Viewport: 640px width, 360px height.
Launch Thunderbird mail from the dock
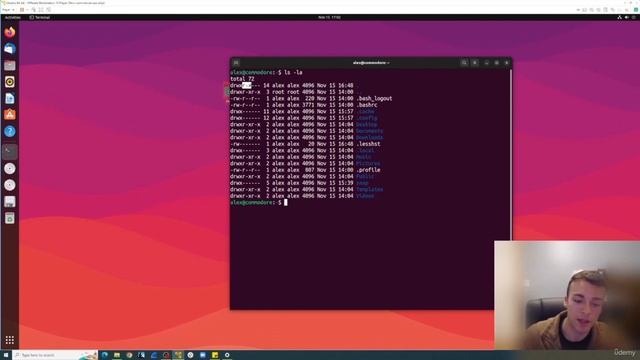(10, 49)
